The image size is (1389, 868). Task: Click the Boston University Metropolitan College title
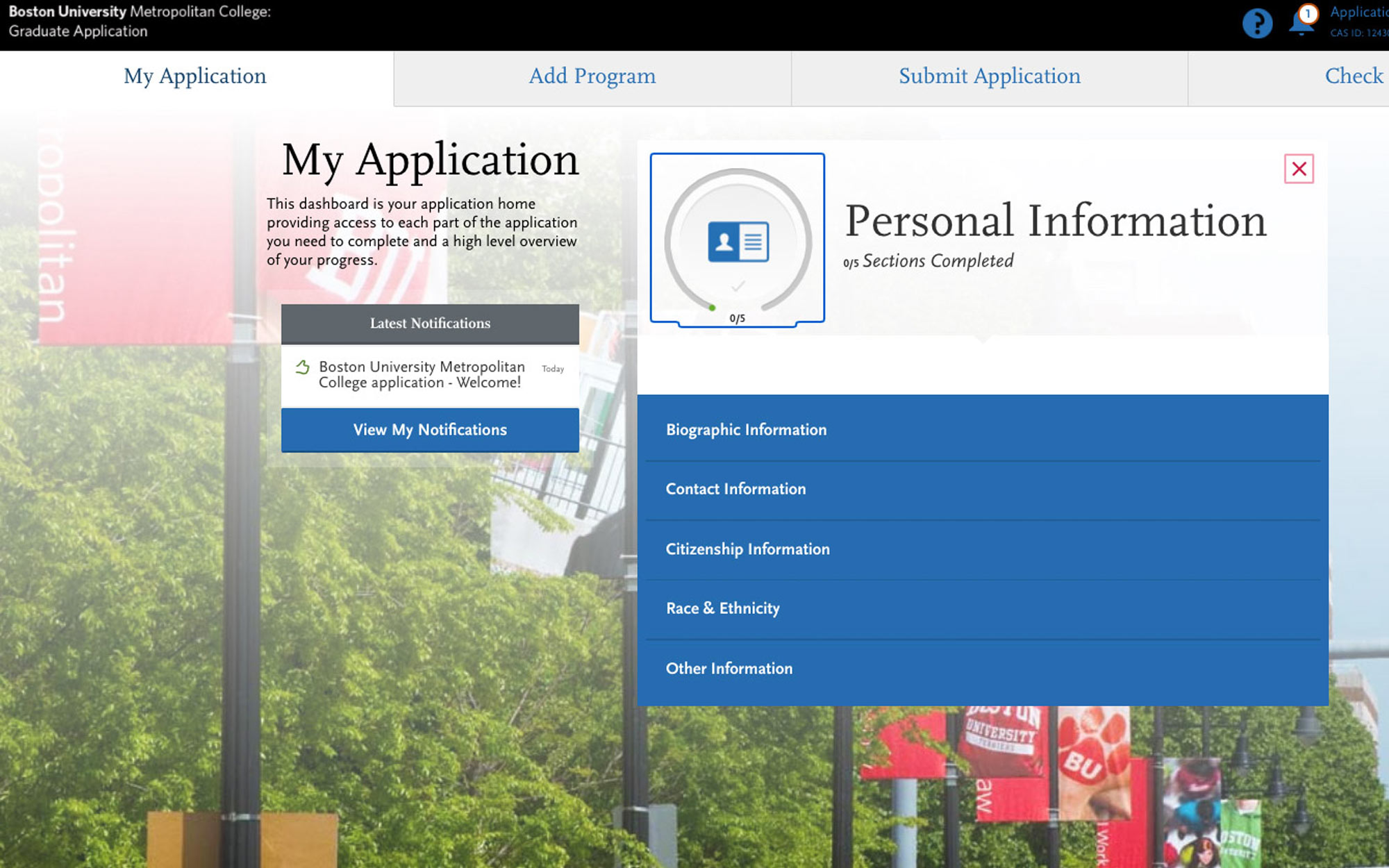pos(140,22)
